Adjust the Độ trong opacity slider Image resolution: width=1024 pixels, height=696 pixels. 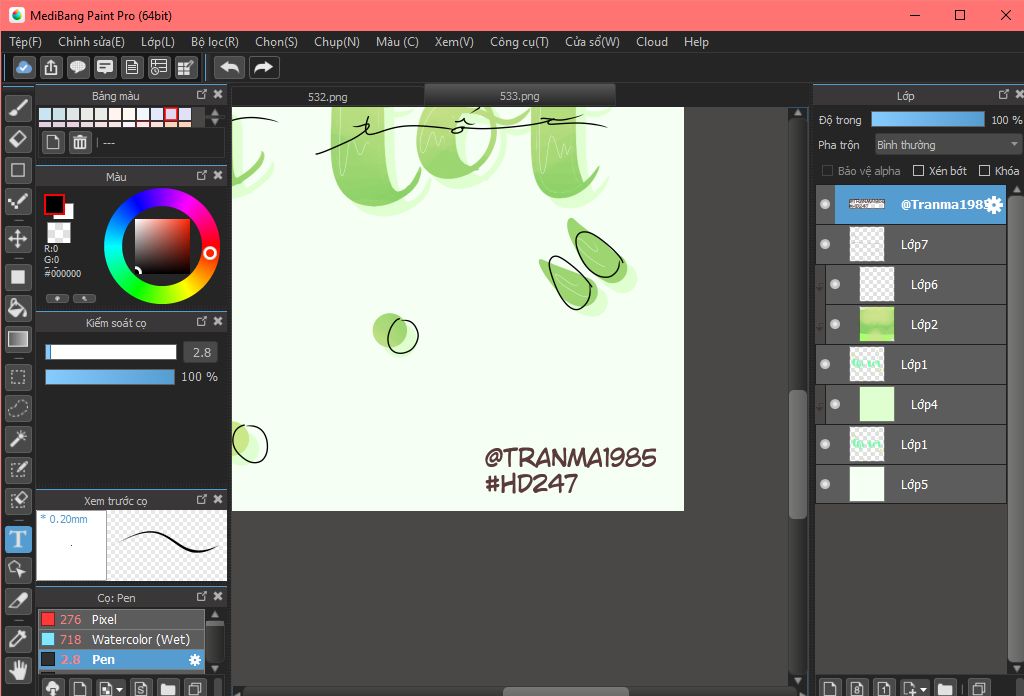[927, 119]
